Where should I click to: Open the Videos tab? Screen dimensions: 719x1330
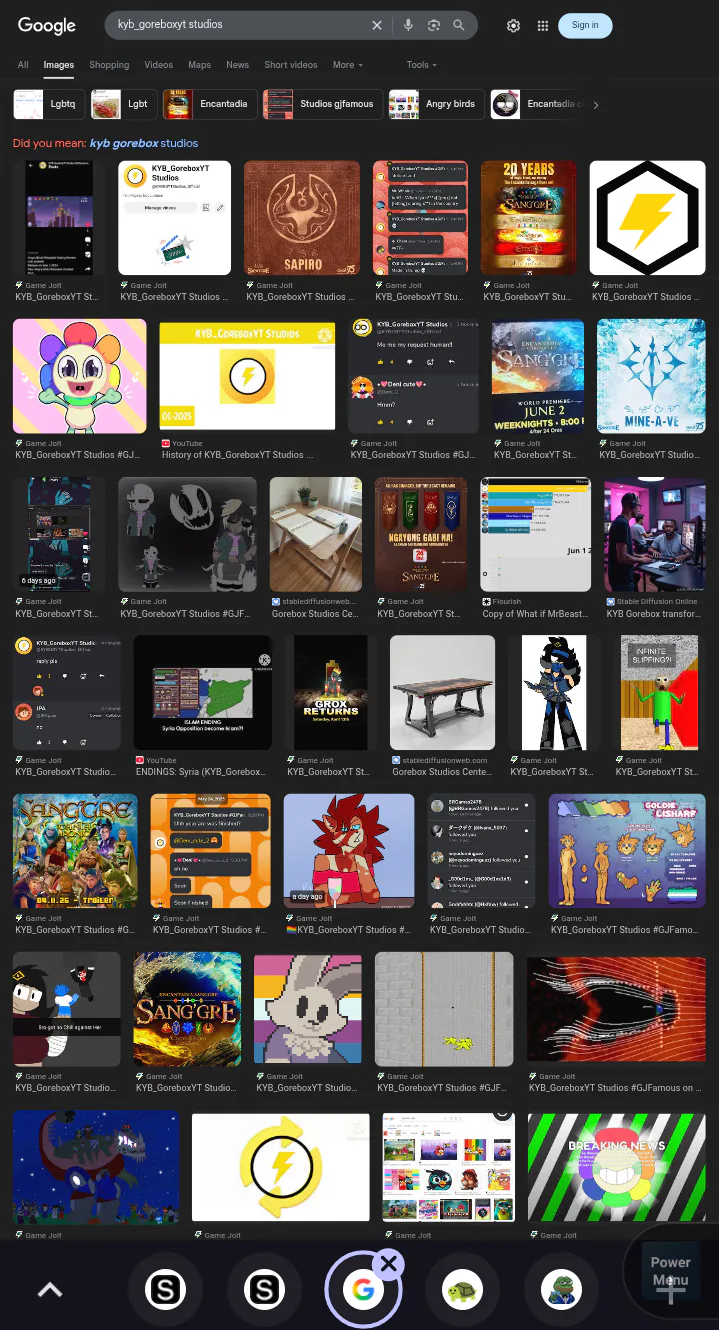click(158, 65)
